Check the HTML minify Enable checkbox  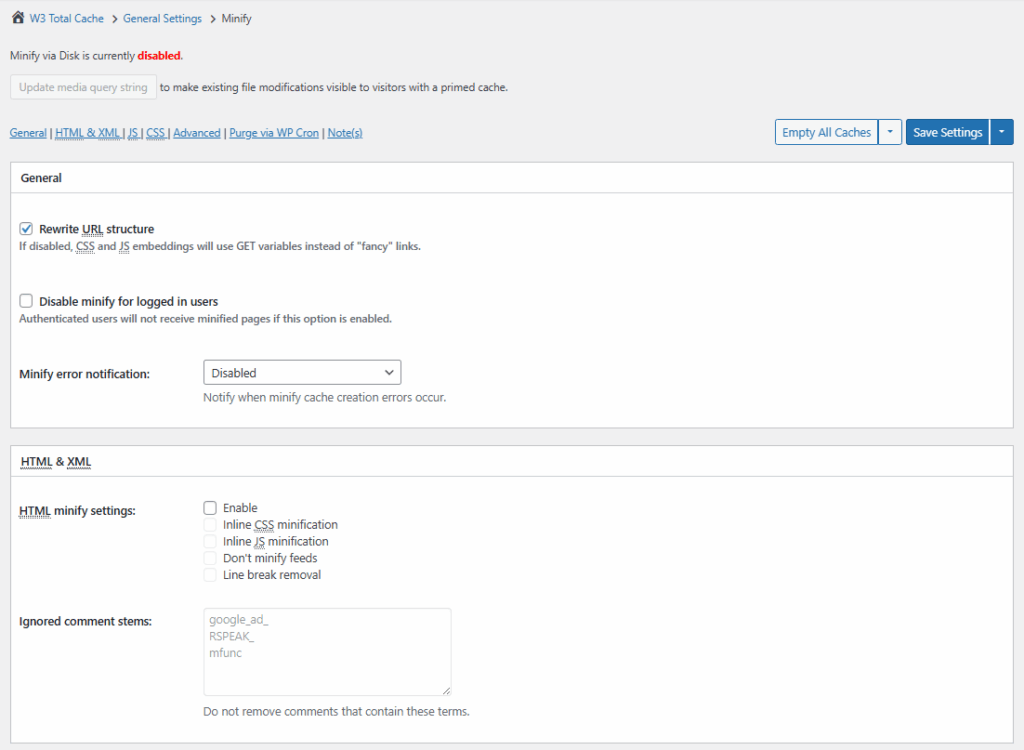tap(210, 508)
